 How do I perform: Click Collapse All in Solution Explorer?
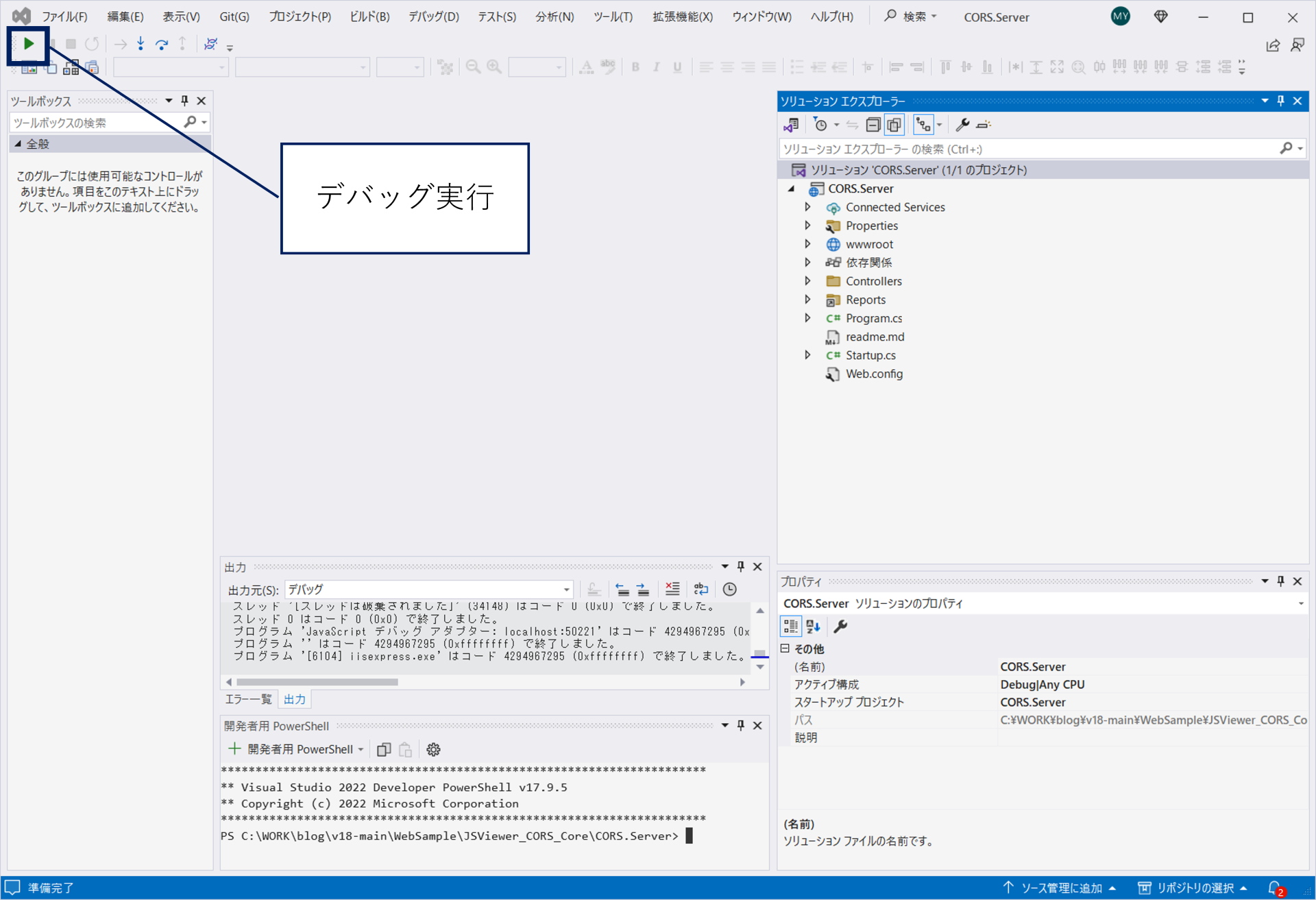click(873, 125)
